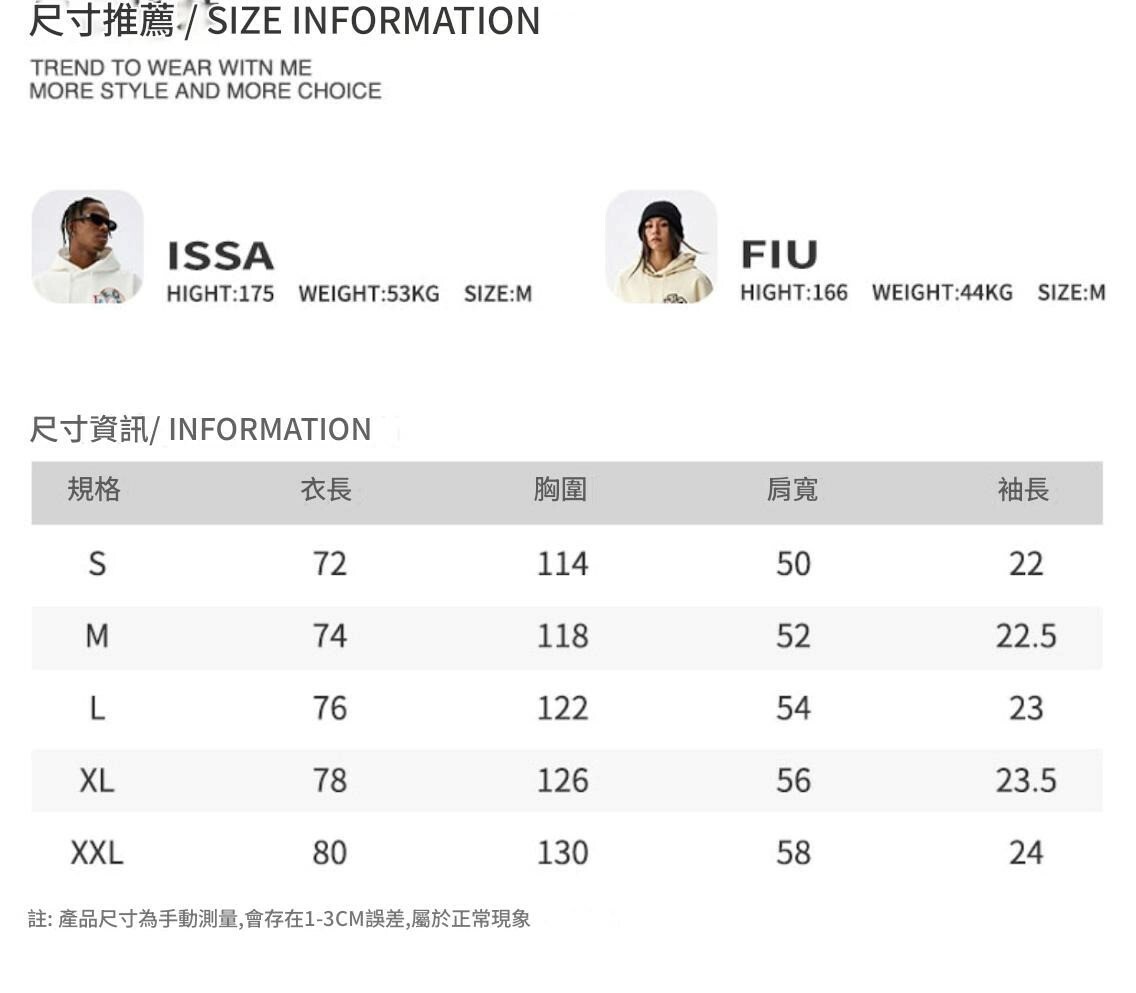Click the 尺寸資訊/ INFORMATION table title
The image size is (1136, 993).
coord(200,430)
